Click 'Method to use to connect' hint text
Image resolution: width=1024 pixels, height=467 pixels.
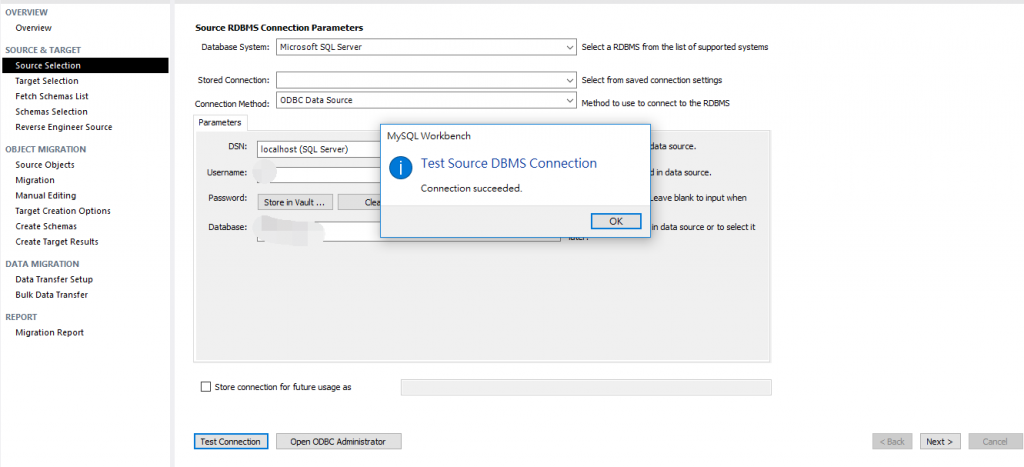656,103
